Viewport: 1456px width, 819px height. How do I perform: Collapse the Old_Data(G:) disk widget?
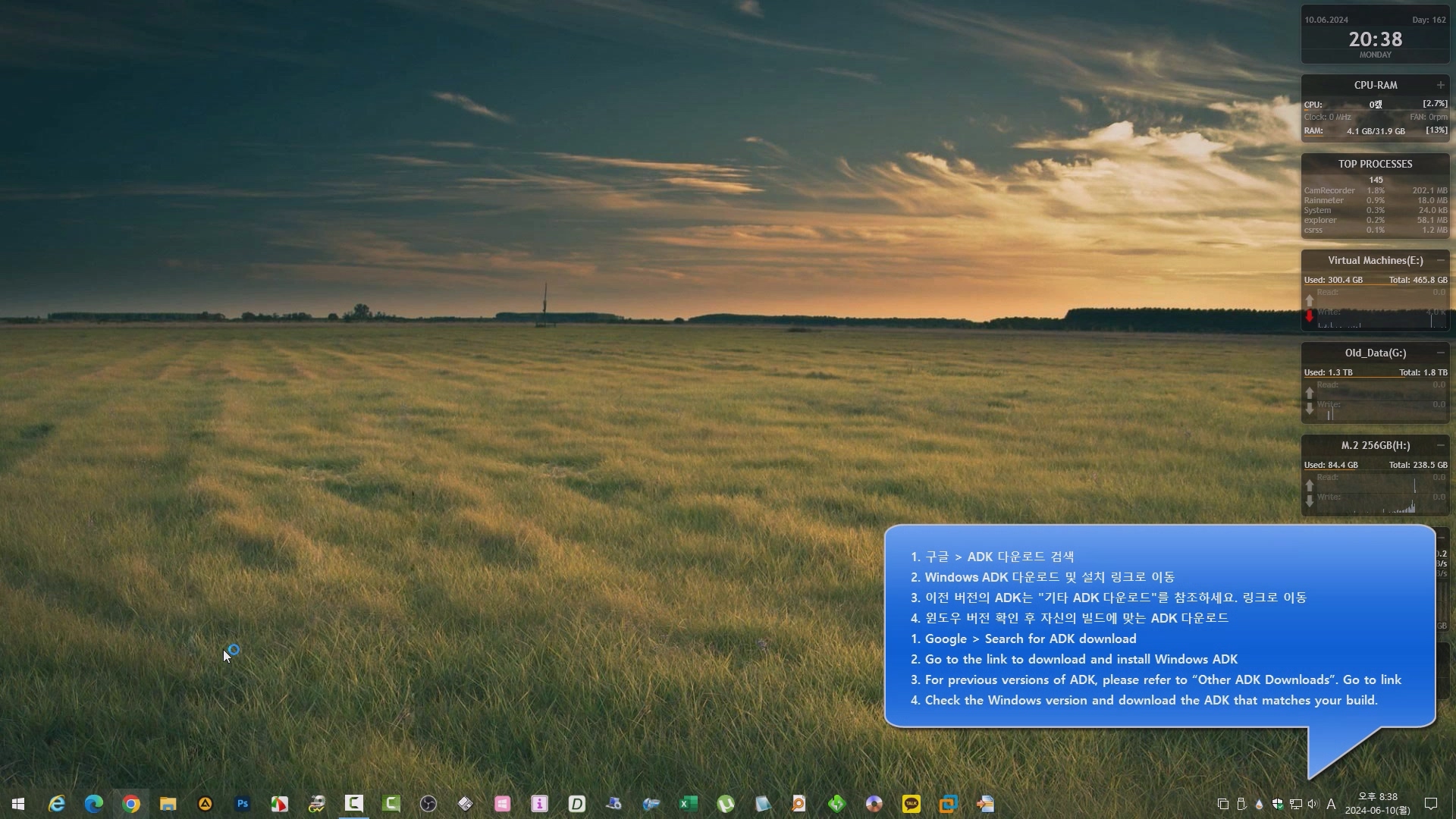(x=1440, y=353)
